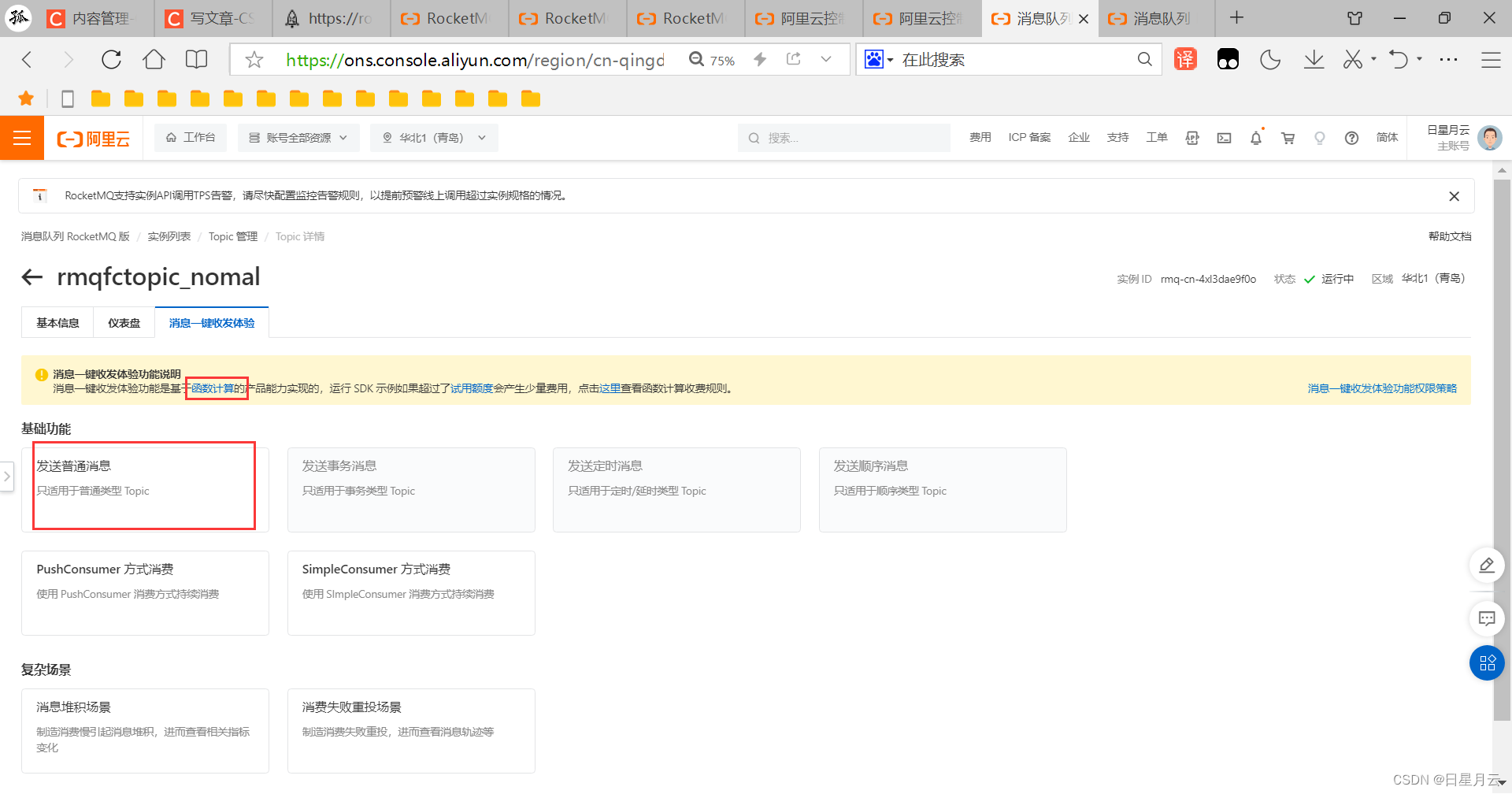Go to the browser home page

[154, 59]
